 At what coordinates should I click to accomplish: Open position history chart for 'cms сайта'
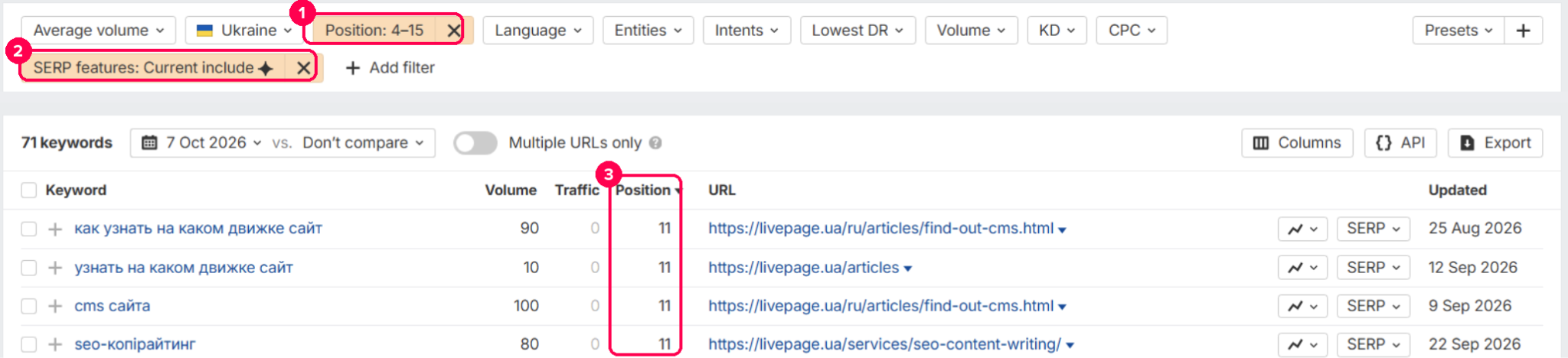pyautogui.click(x=1302, y=306)
